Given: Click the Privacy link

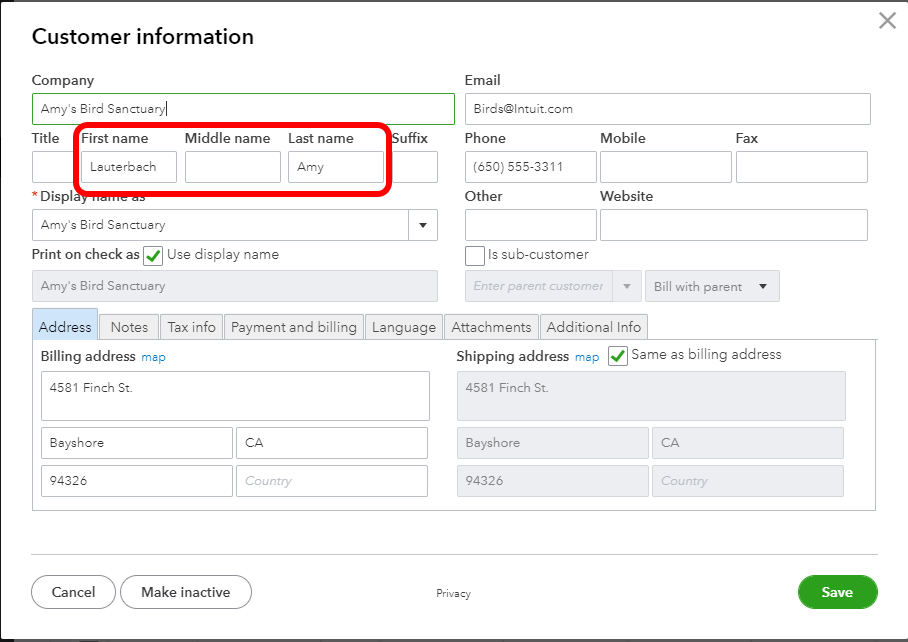Looking at the screenshot, I should click(453, 594).
